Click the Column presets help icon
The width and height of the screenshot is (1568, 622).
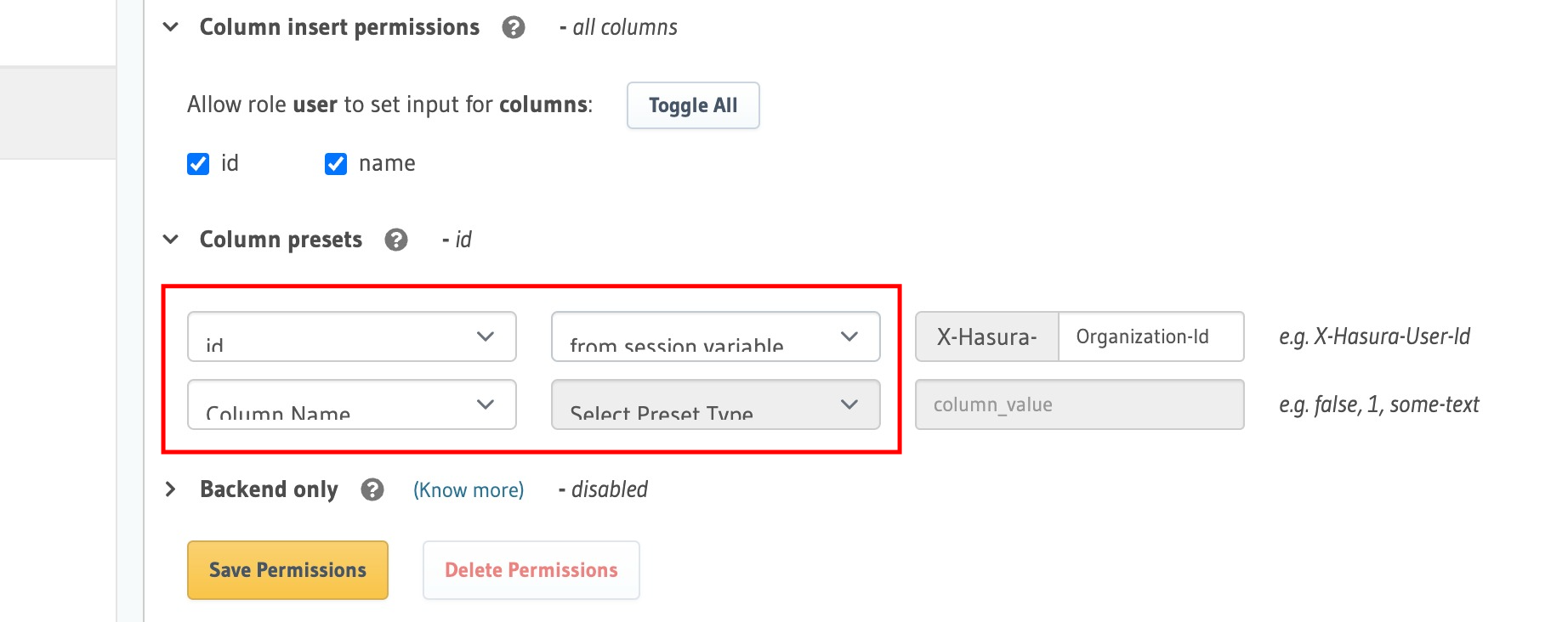[396, 240]
